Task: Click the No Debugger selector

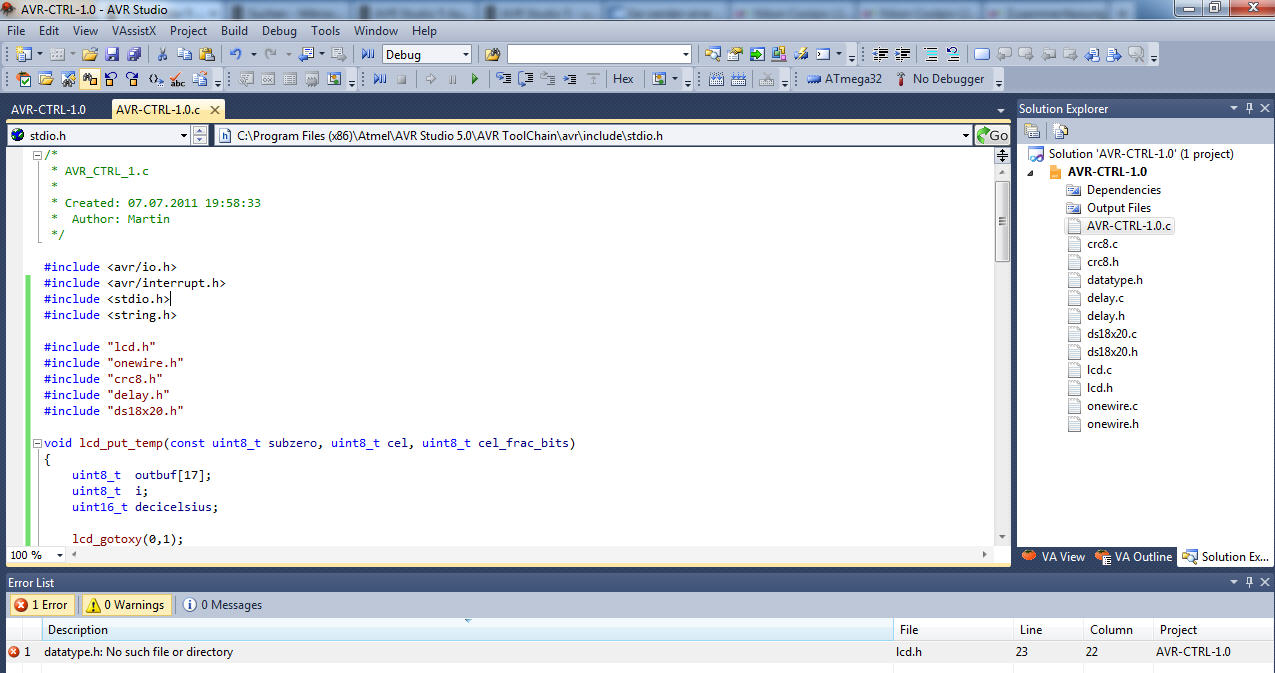Action: pyautogui.click(x=938, y=79)
